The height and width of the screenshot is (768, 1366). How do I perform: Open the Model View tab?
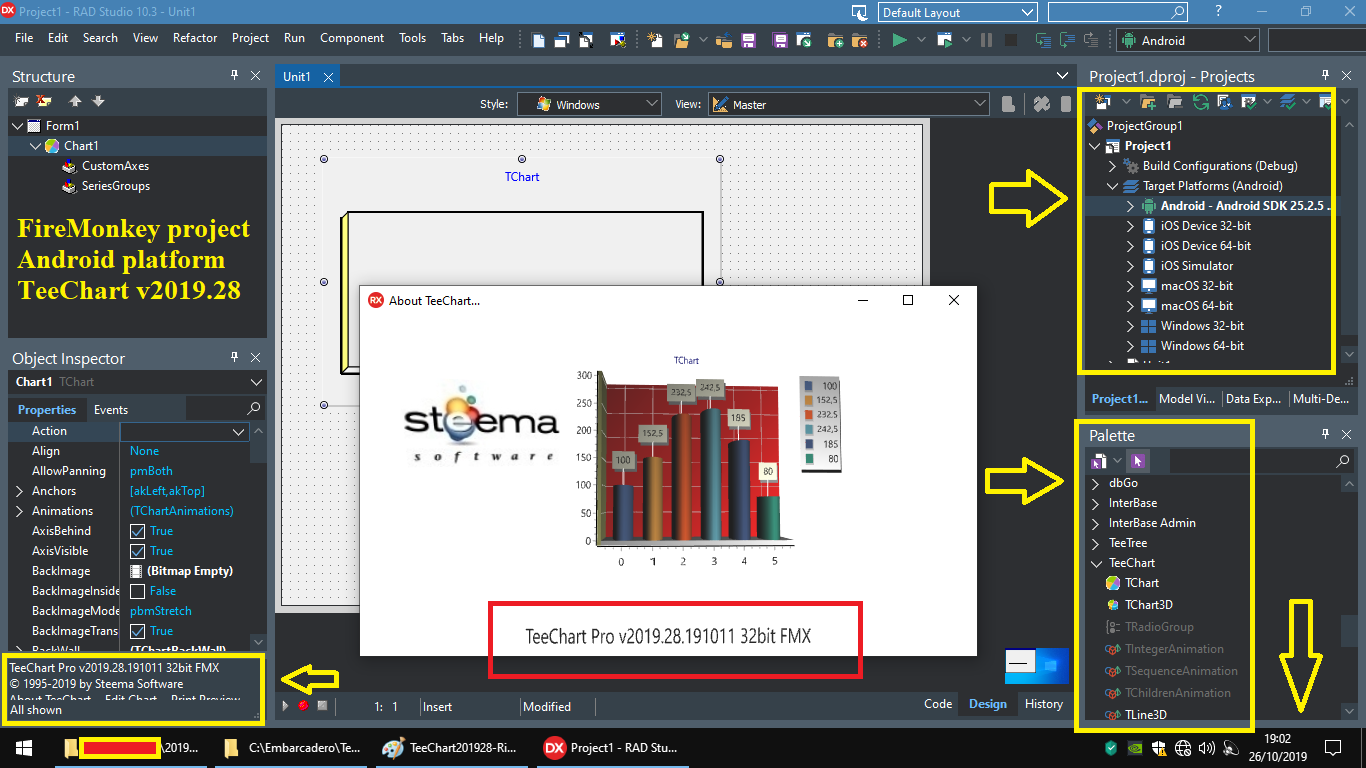tap(1187, 398)
